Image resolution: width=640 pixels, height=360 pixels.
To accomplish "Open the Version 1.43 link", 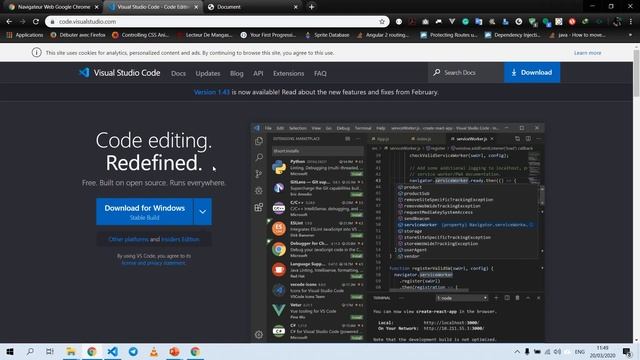I will (x=211, y=92).
